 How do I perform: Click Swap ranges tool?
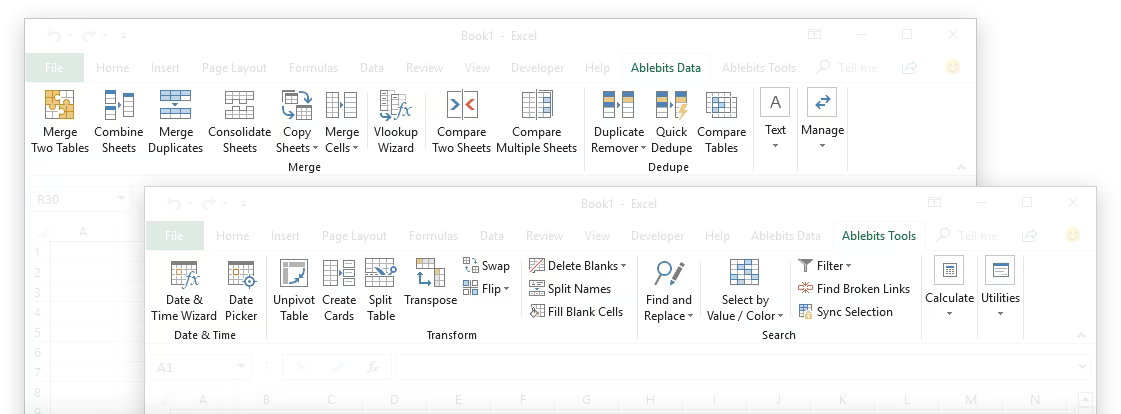pos(486,265)
